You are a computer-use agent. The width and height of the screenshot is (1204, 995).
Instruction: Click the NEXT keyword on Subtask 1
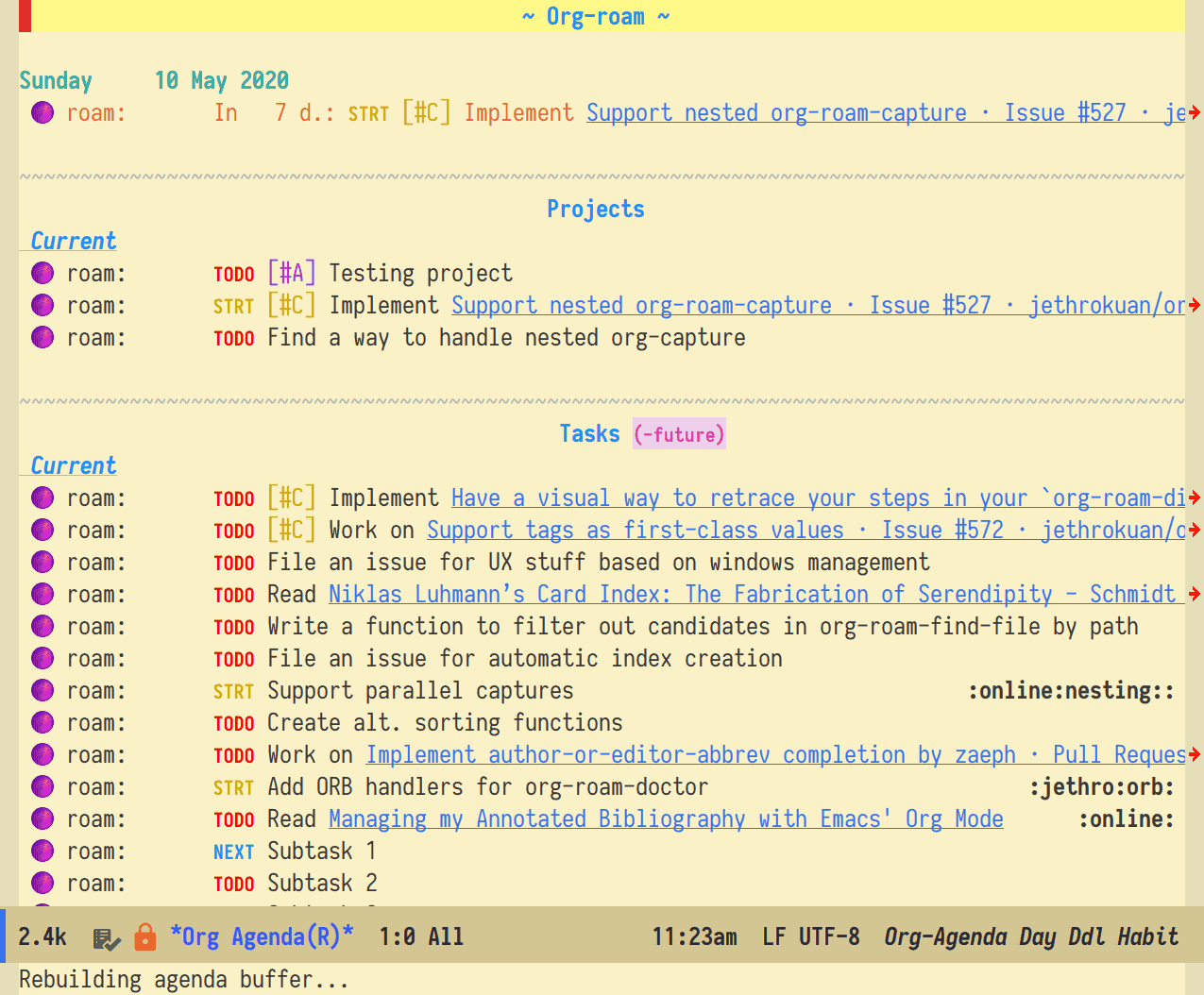pos(234,852)
